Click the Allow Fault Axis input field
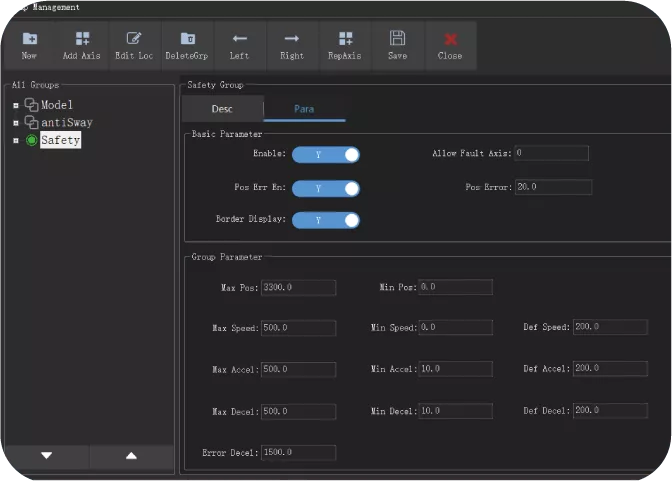This screenshot has height=483, width=672. tap(552, 153)
